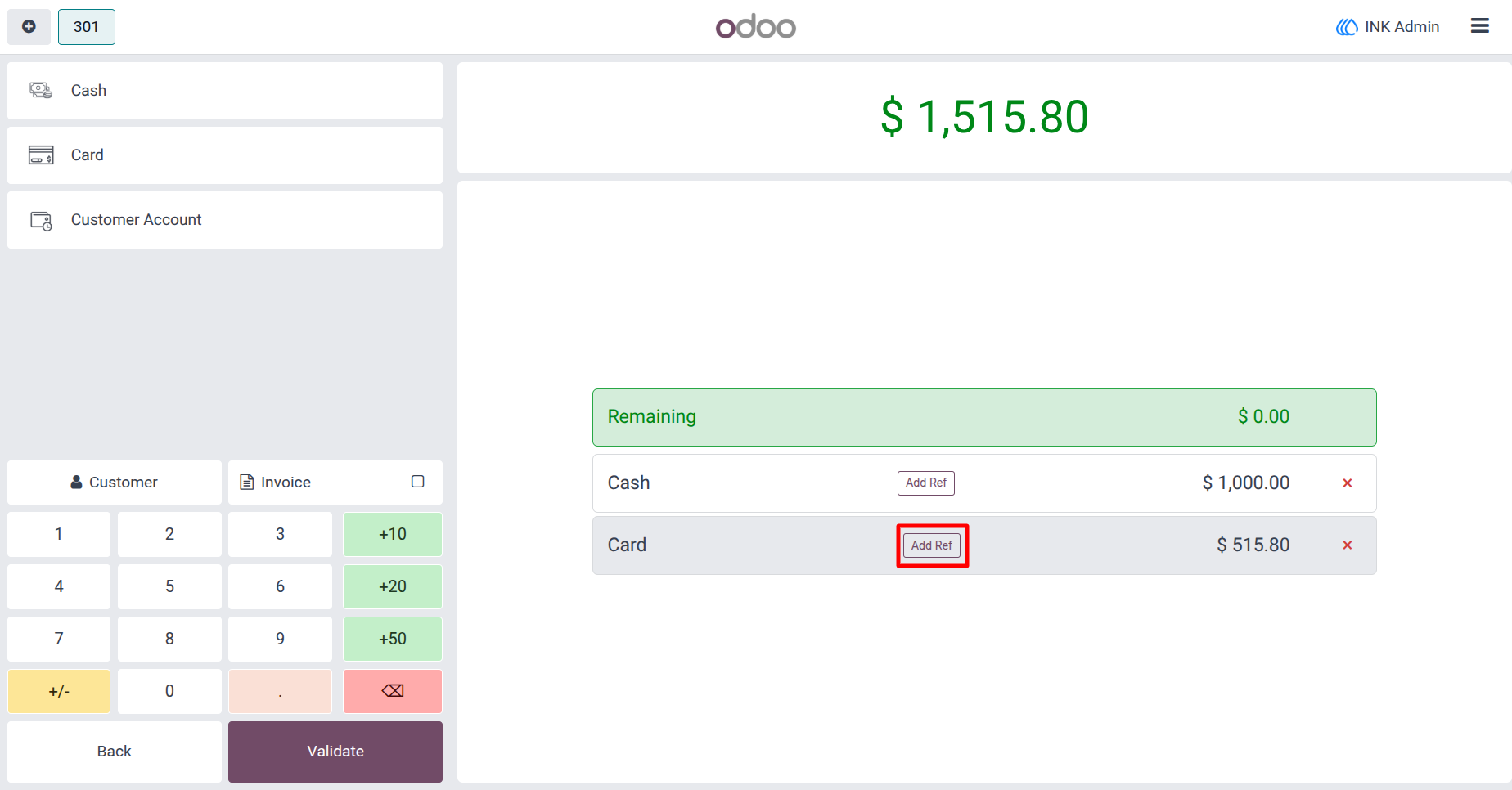Image resolution: width=1512 pixels, height=790 pixels.
Task: Click Add Ref on the Cash line
Action: tap(926, 483)
